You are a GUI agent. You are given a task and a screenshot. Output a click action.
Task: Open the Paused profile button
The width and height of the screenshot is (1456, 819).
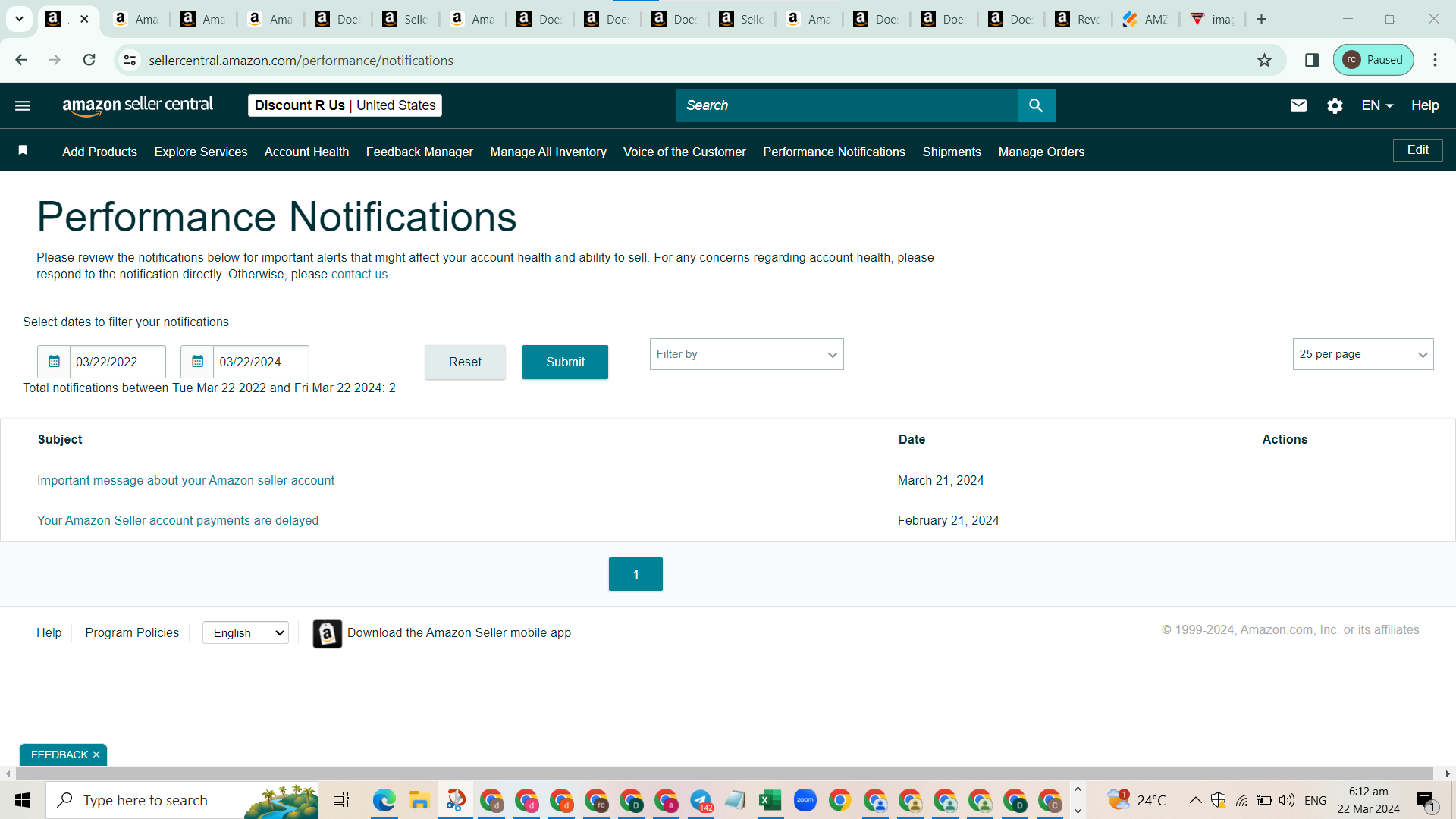coord(1373,60)
